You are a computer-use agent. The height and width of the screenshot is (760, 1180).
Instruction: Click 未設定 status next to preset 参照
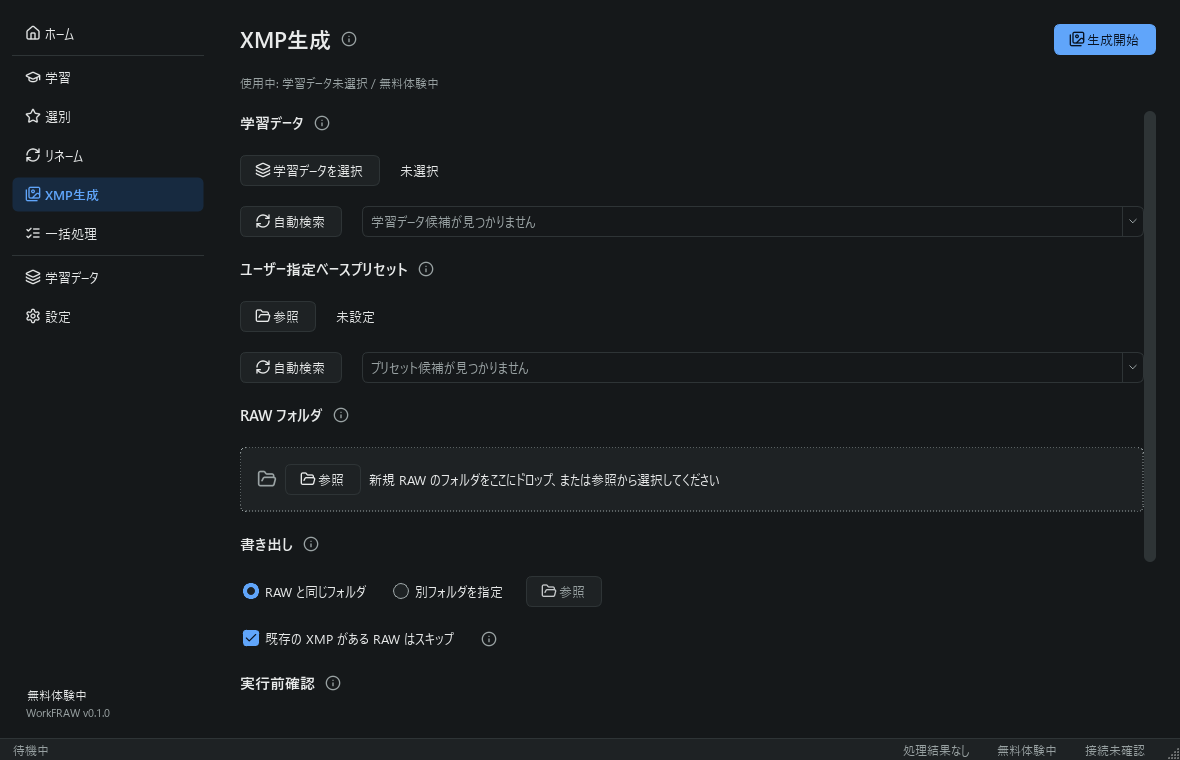click(355, 318)
